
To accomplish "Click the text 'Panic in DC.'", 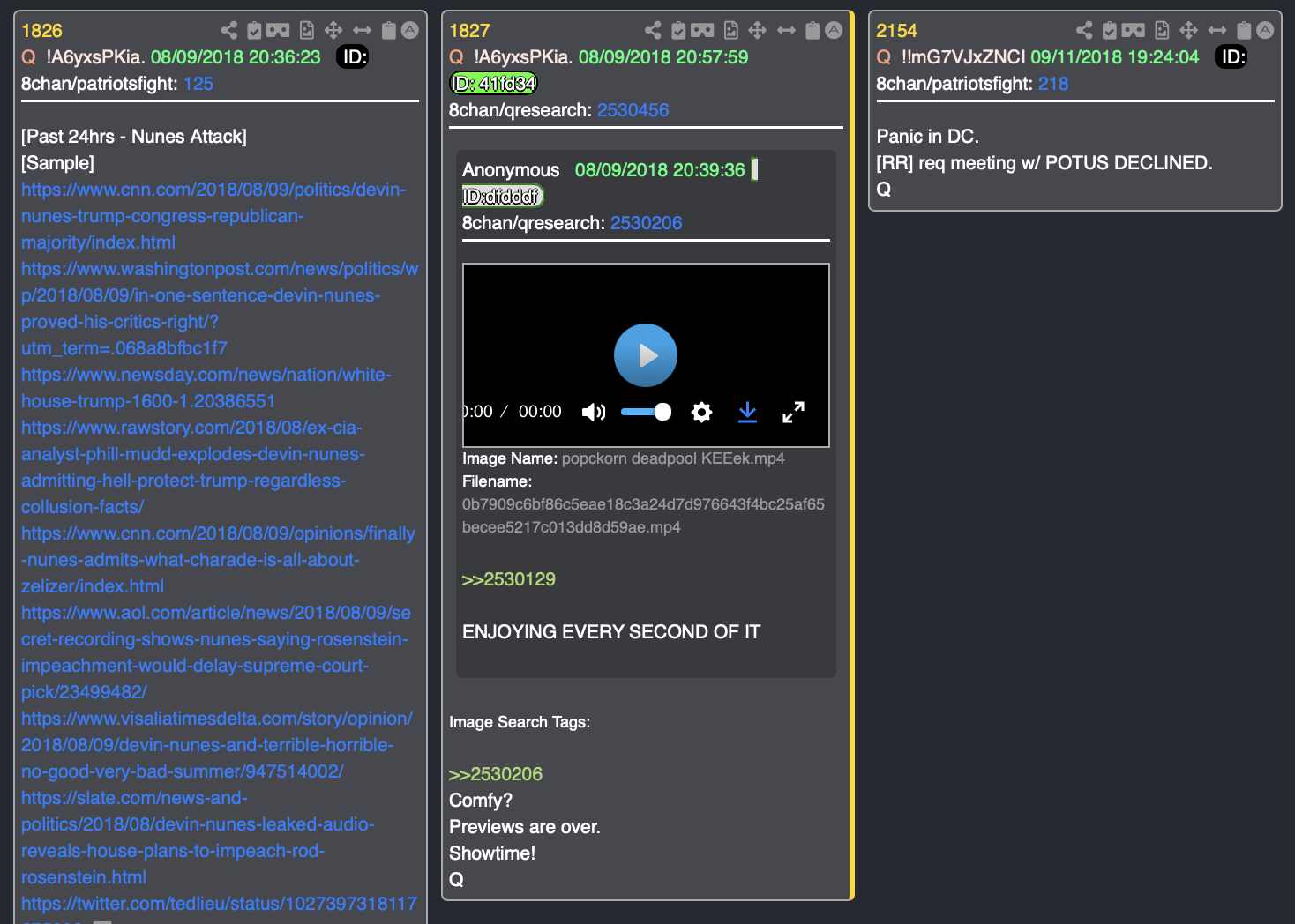I will point(927,137).
